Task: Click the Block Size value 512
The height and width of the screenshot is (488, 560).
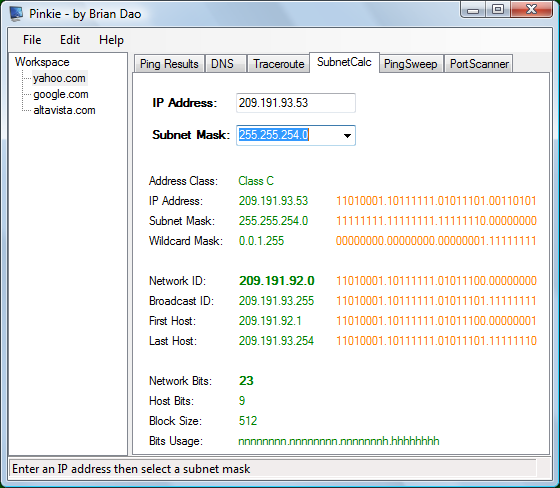Action: click(248, 421)
